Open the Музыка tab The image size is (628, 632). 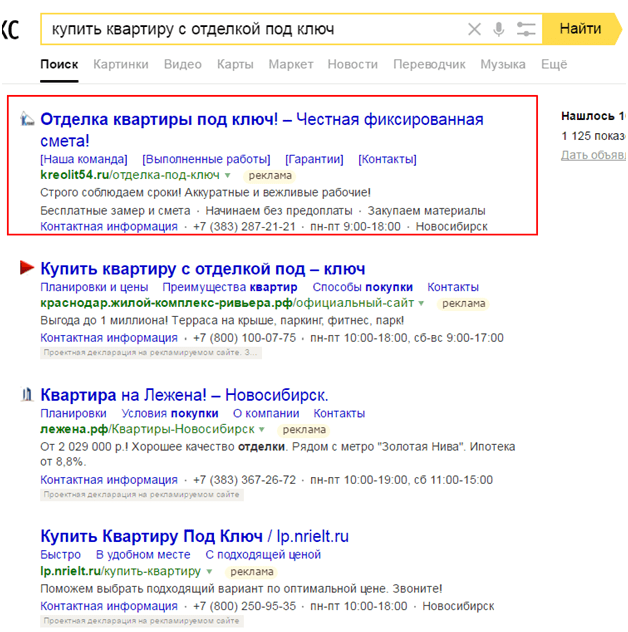coord(503,64)
